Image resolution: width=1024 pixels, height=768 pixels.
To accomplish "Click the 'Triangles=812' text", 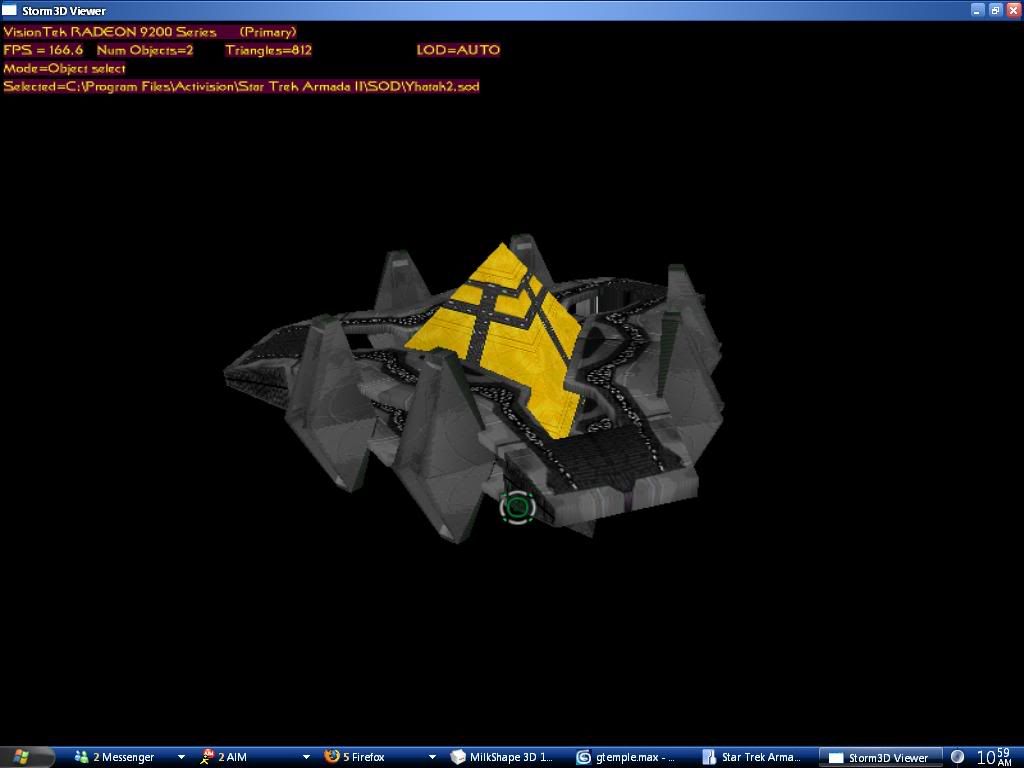I will point(268,50).
